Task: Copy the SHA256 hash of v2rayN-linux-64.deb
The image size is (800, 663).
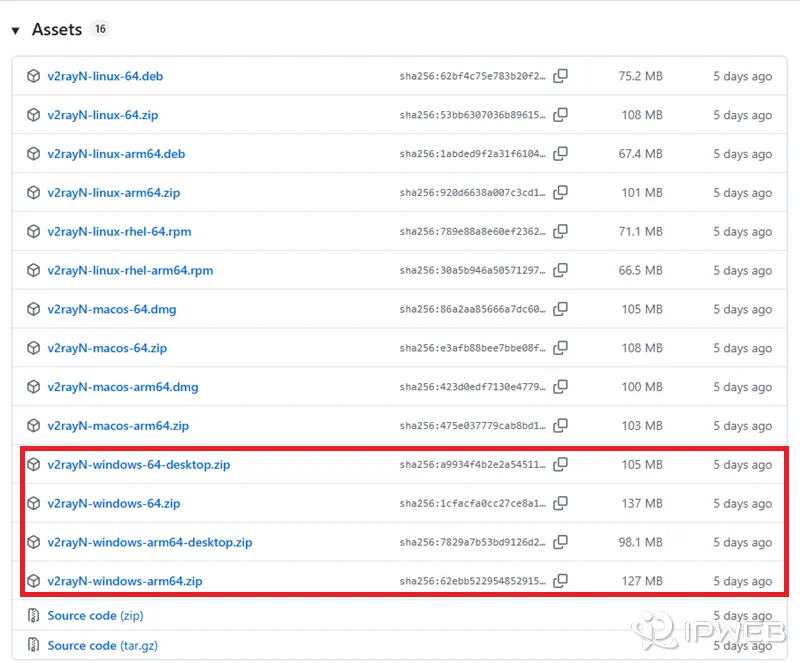Action: coord(561,76)
